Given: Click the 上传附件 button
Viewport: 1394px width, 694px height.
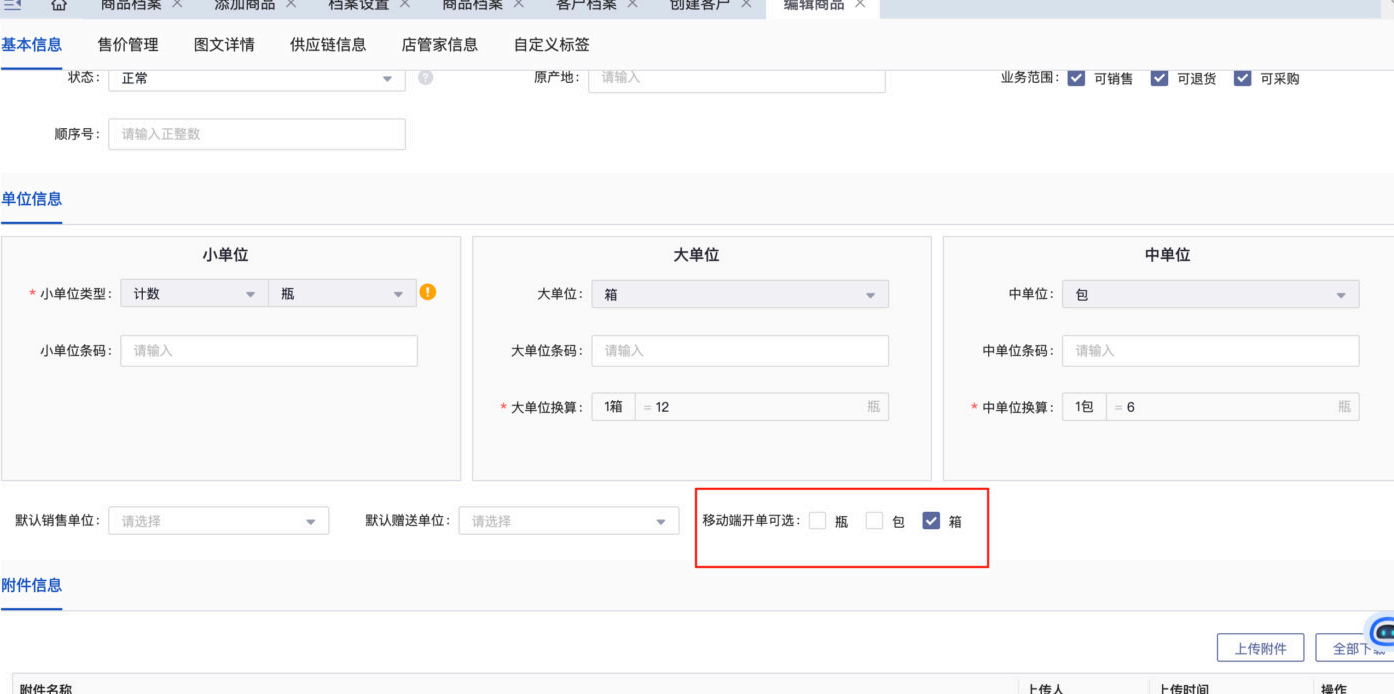Looking at the screenshot, I should 1260,648.
